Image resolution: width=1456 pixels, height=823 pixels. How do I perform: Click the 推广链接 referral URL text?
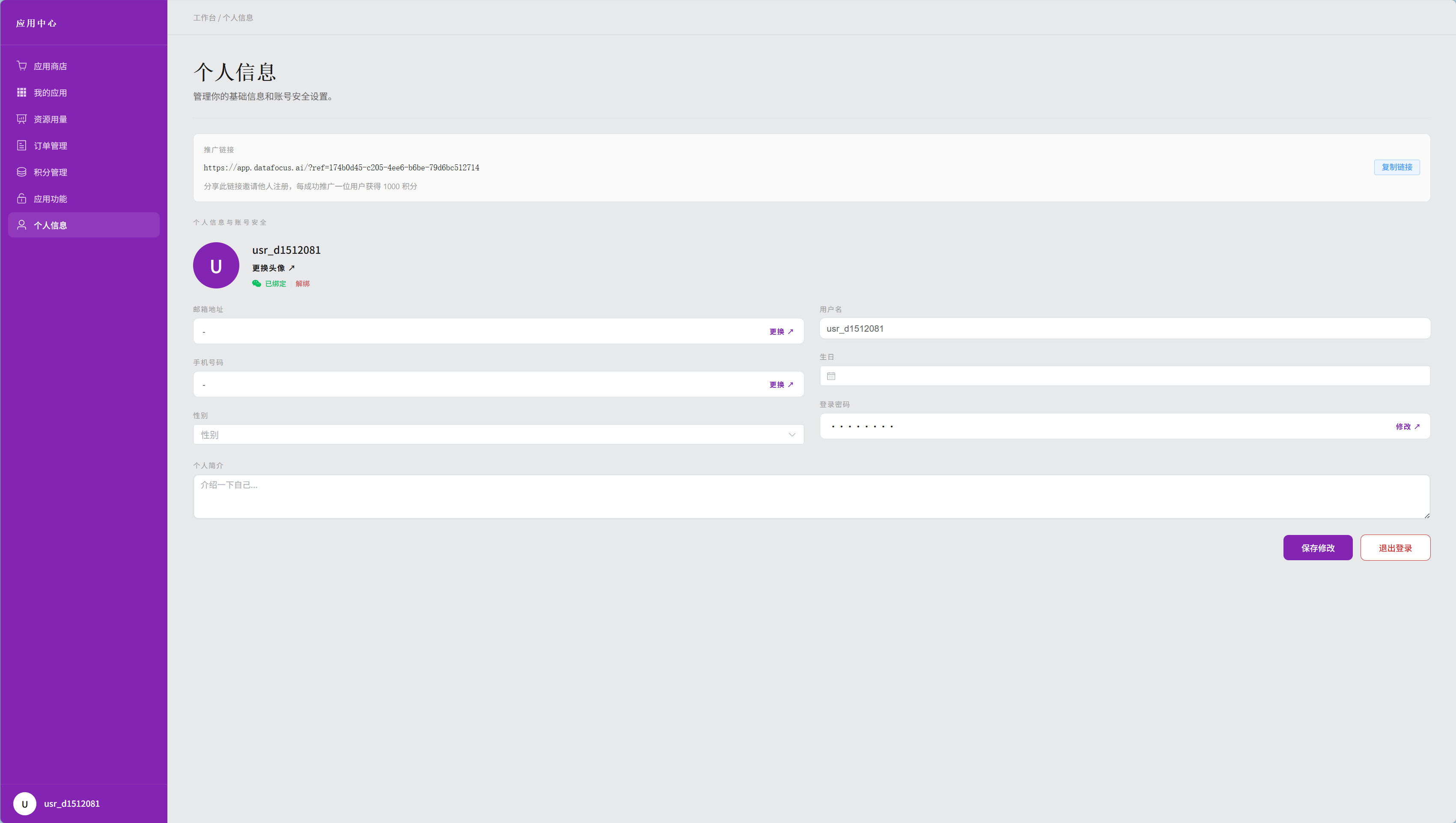tap(342, 168)
